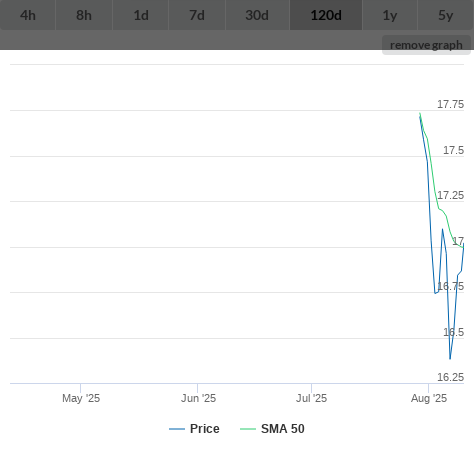The image size is (474, 455).
Task: Click the 16.25 y-axis label
Action: (x=450, y=377)
